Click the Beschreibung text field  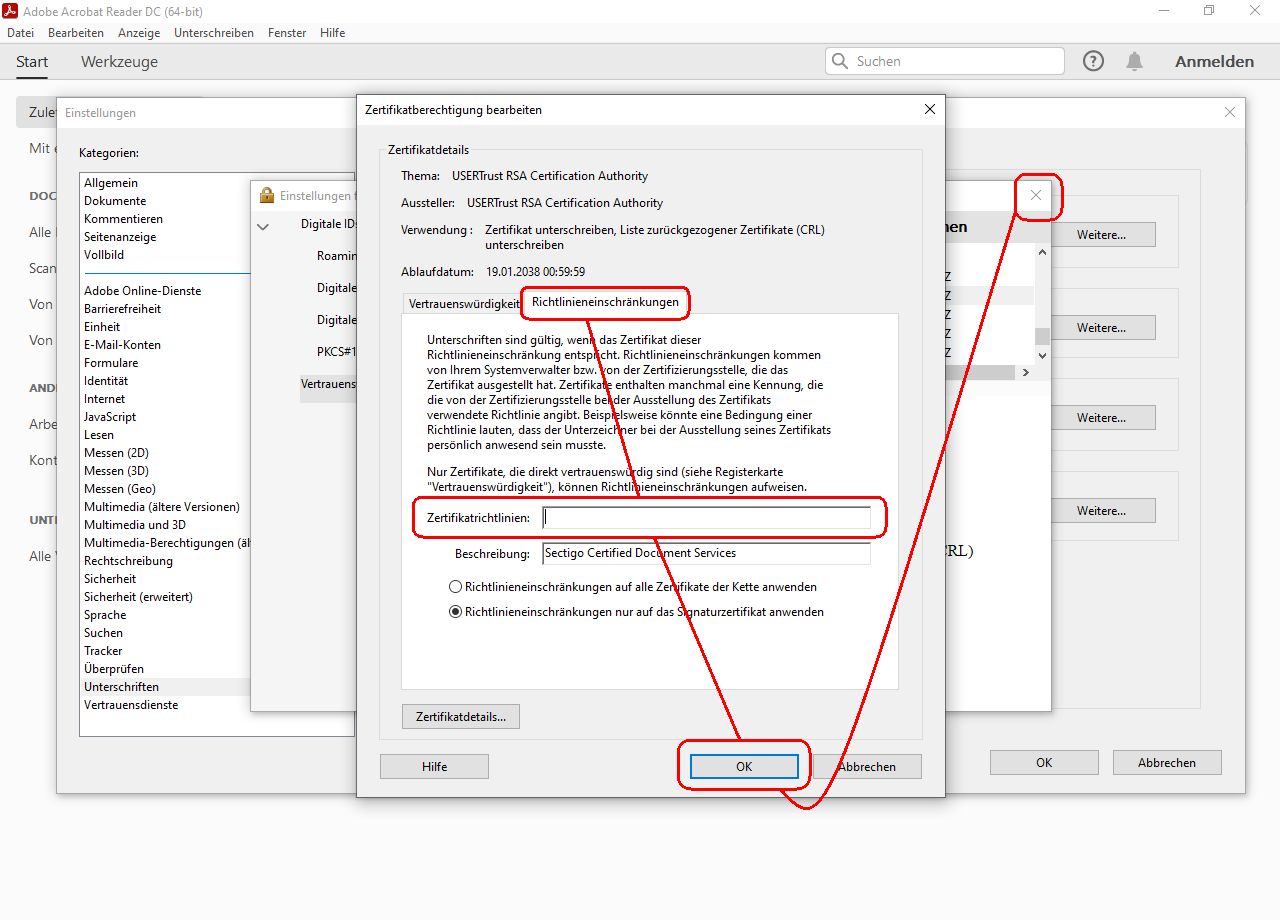706,553
